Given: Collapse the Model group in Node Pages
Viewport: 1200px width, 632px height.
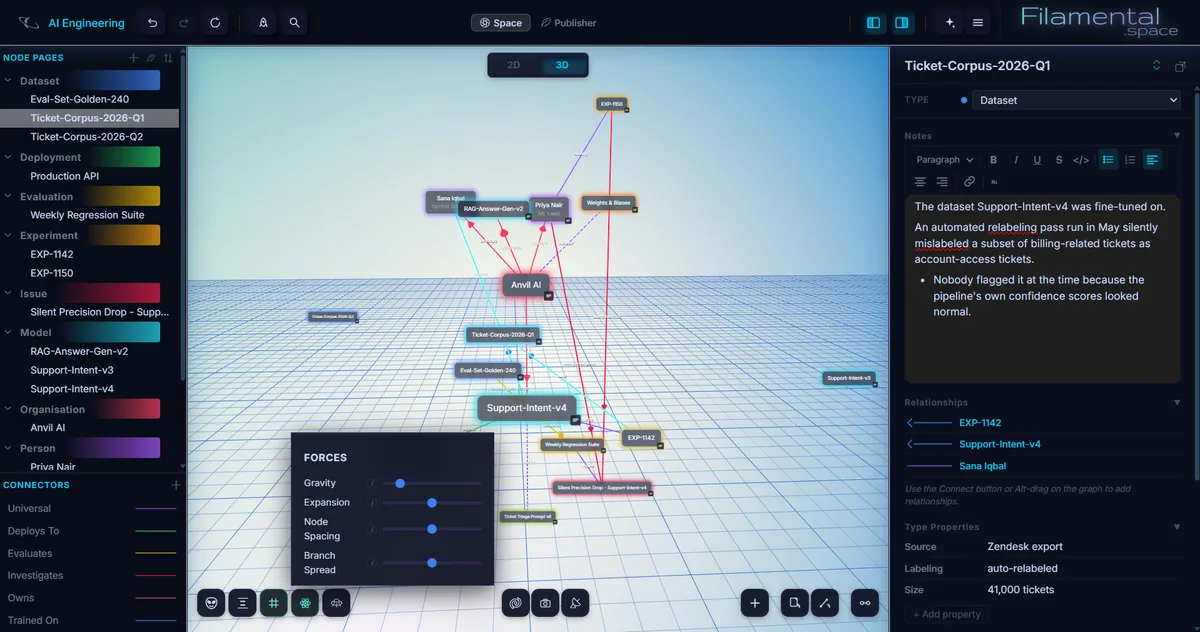Looking at the screenshot, I should 9,333.
